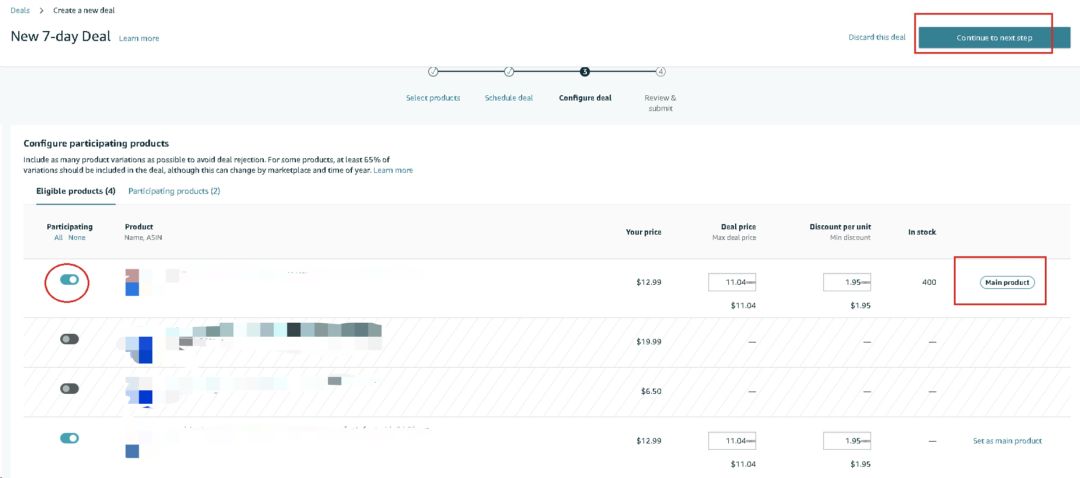Go to the Deals breadcrumb
This screenshot has height=478, width=1080.
point(20,9)
